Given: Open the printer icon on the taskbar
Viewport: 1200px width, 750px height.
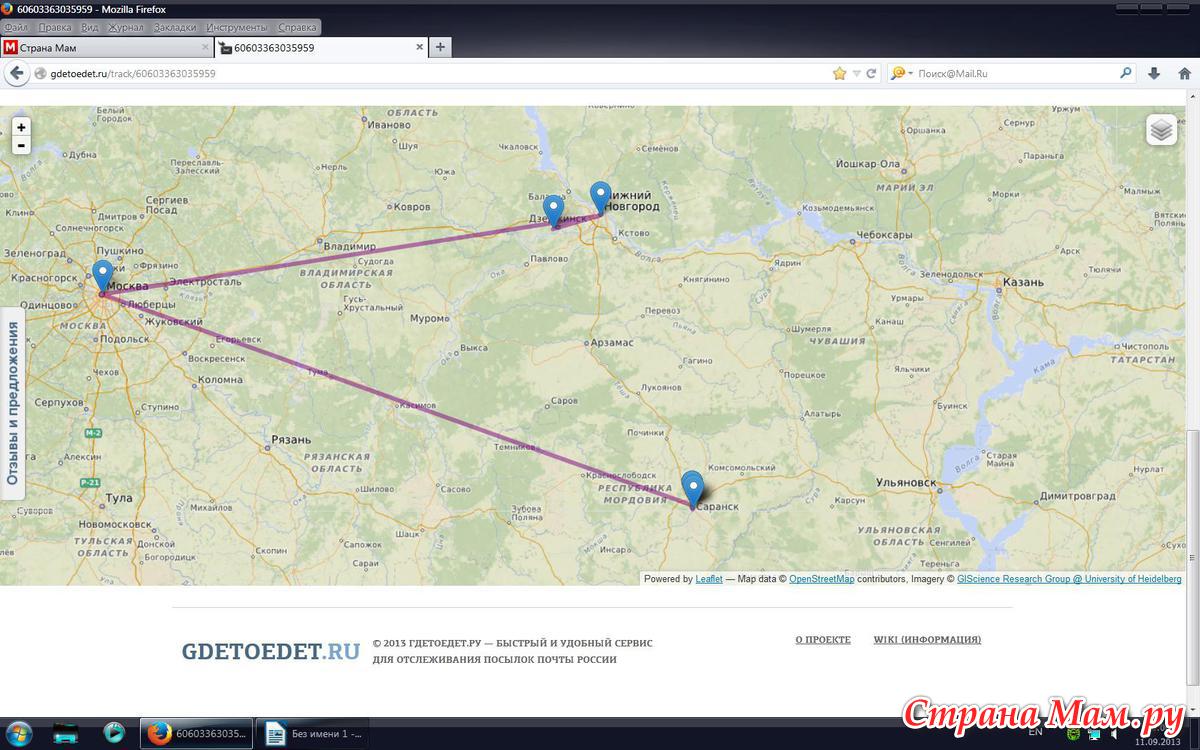Looking at the screenshot, I should 66,733.
